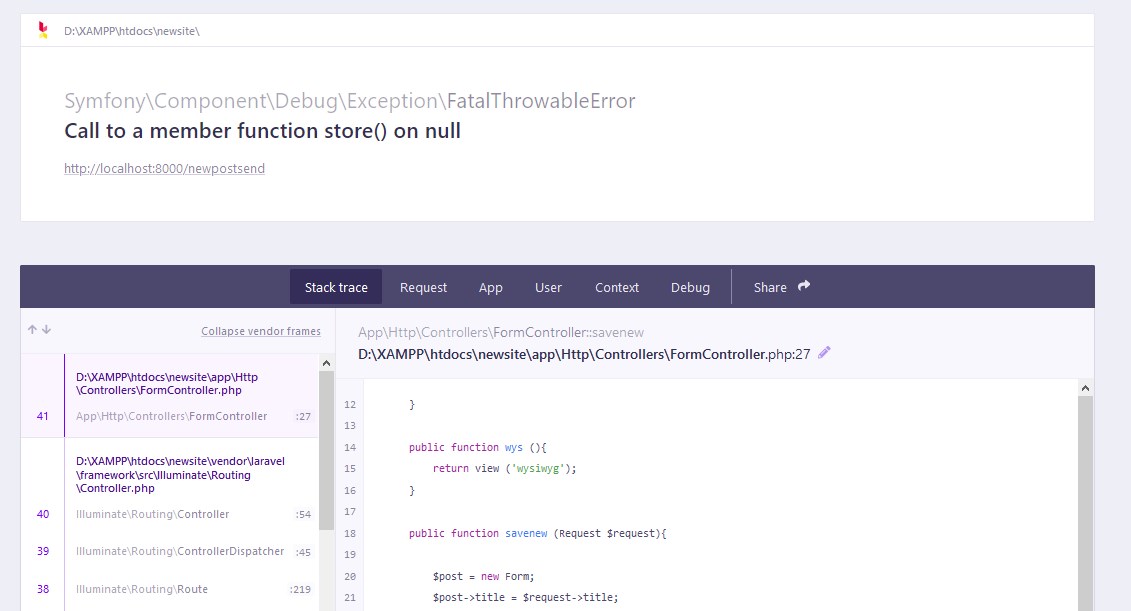The width and height of the screenshot is (1131, 611).
Task: Select frame 38 Illuminate Routing Route
Action: click(170, 589)
